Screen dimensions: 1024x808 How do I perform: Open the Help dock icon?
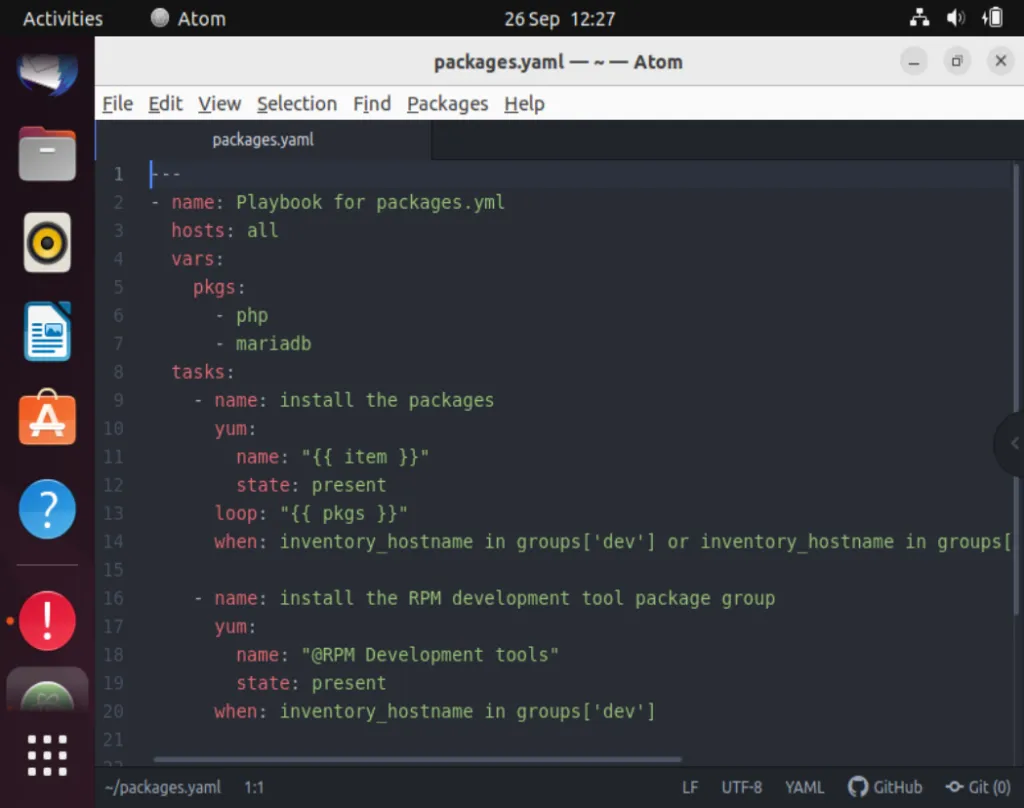[x=47, y=509]
